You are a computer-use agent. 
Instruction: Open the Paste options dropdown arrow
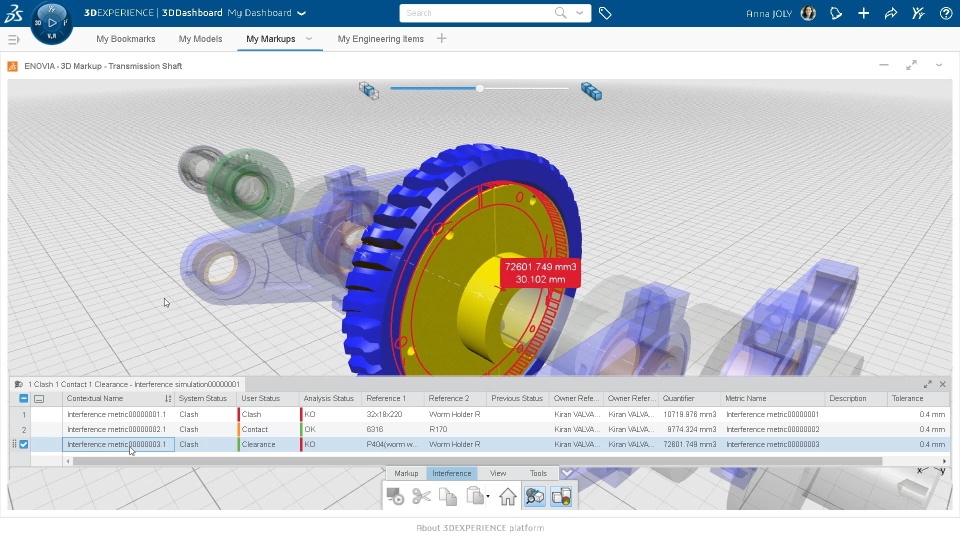point(488,497)
